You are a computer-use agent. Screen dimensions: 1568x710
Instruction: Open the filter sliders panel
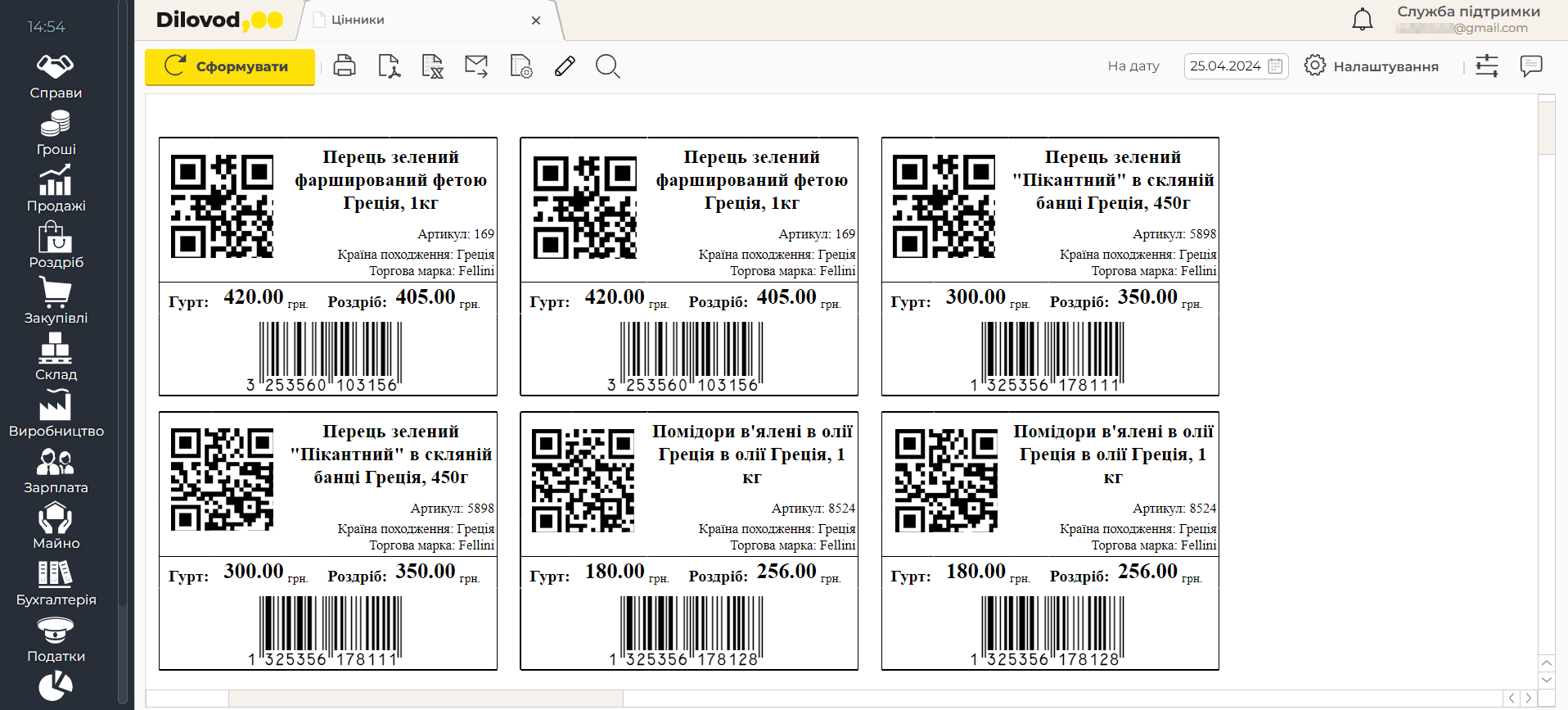[x=1487, y=66]
